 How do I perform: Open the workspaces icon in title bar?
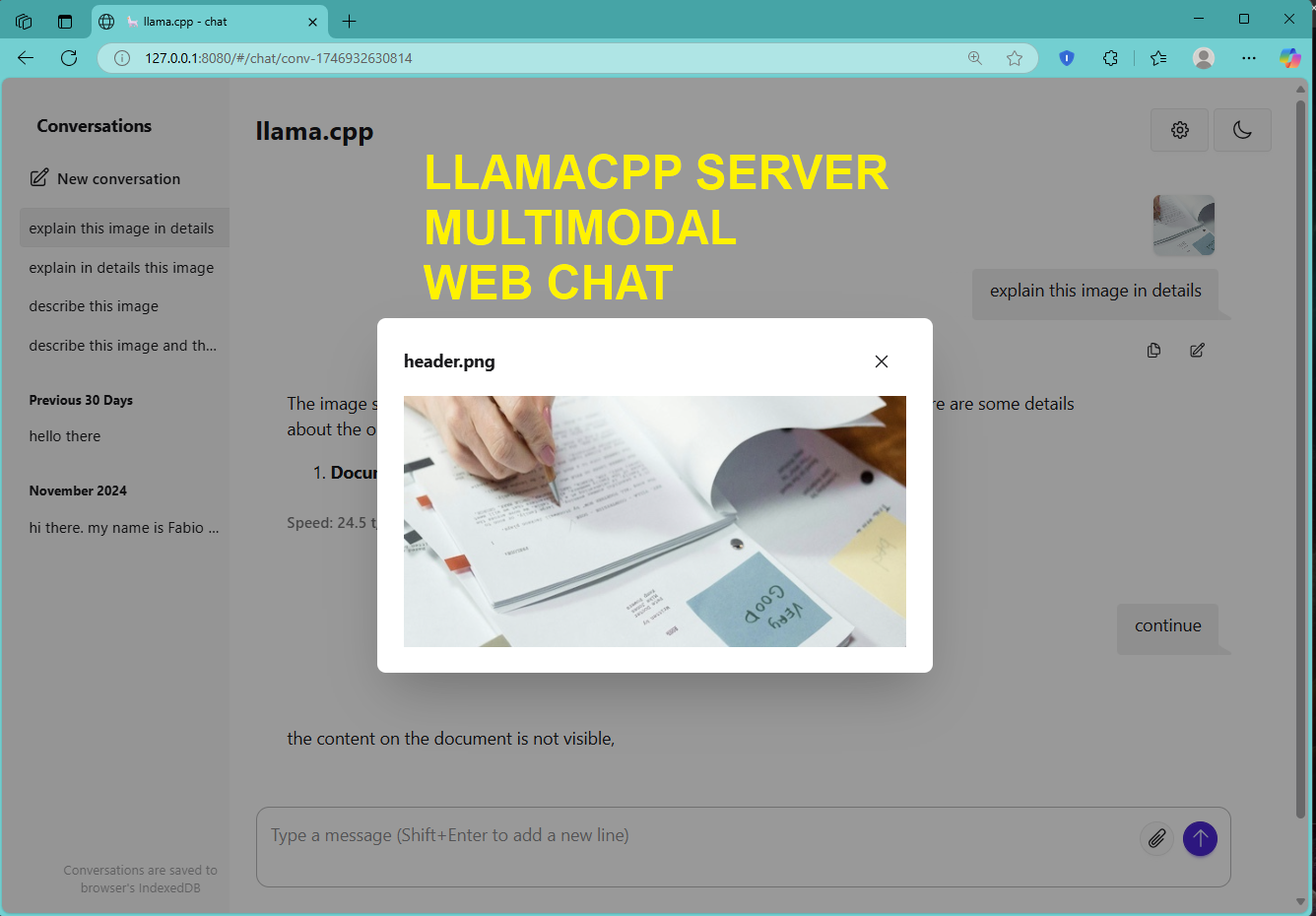[24, 21]
